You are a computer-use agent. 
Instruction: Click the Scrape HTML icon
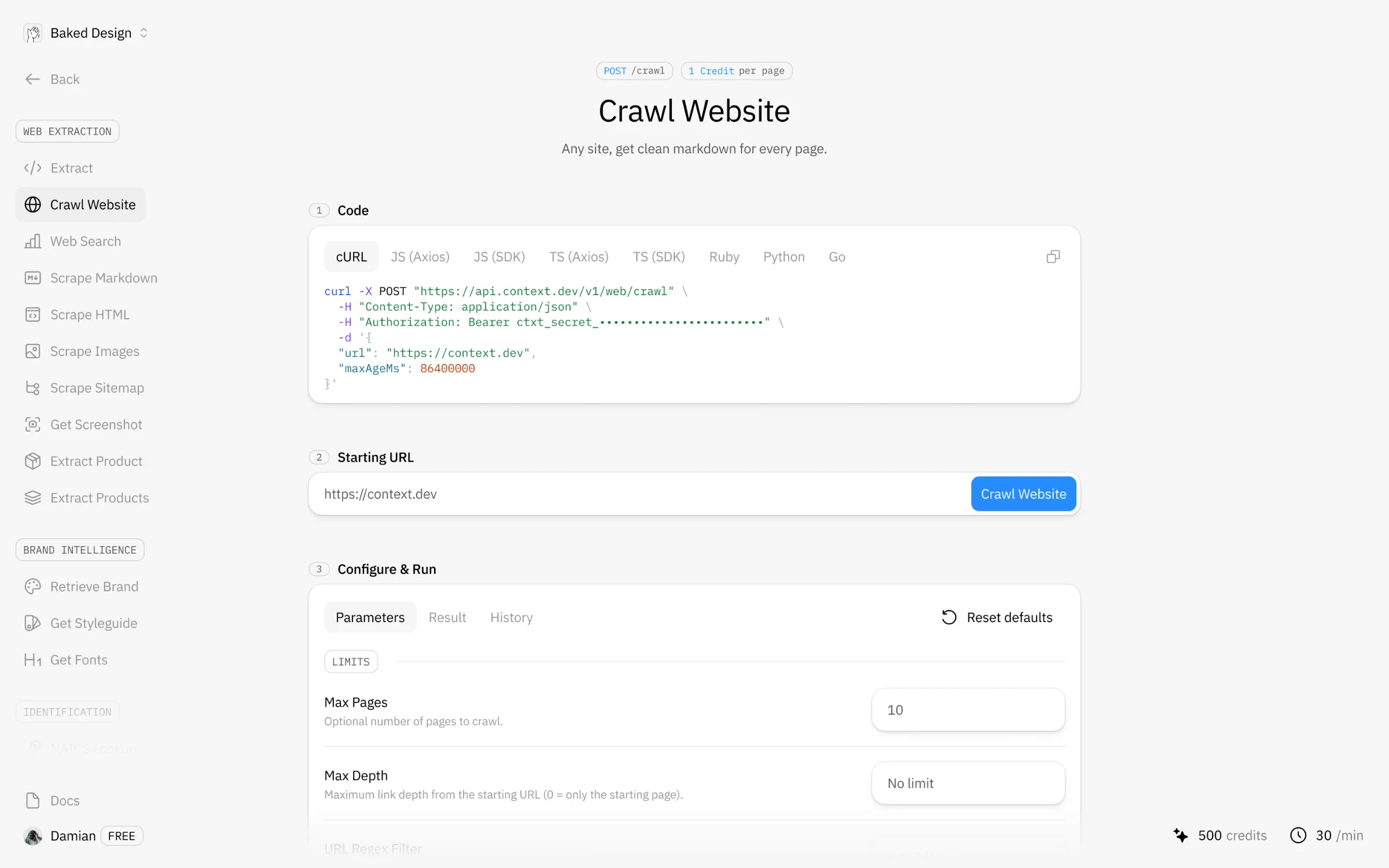pos(32,314)
